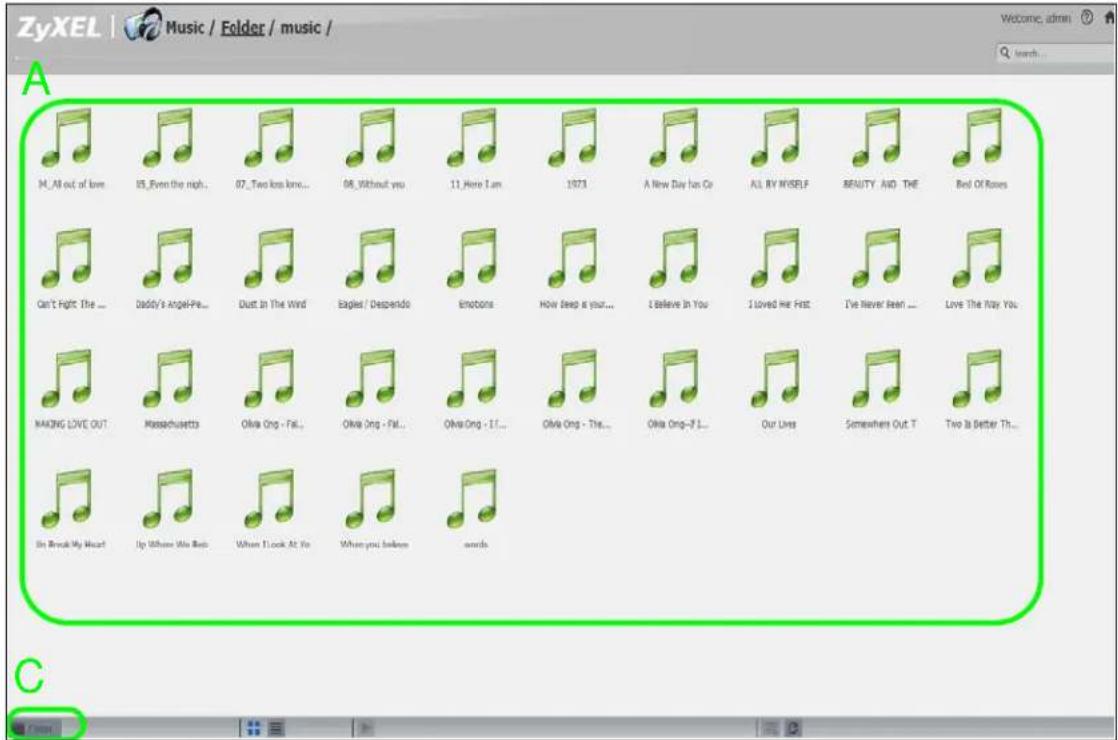This screenshot has width=1118, height=740.
Task: Click the play button in bottom bar
Action: click(x=366, y=728)
